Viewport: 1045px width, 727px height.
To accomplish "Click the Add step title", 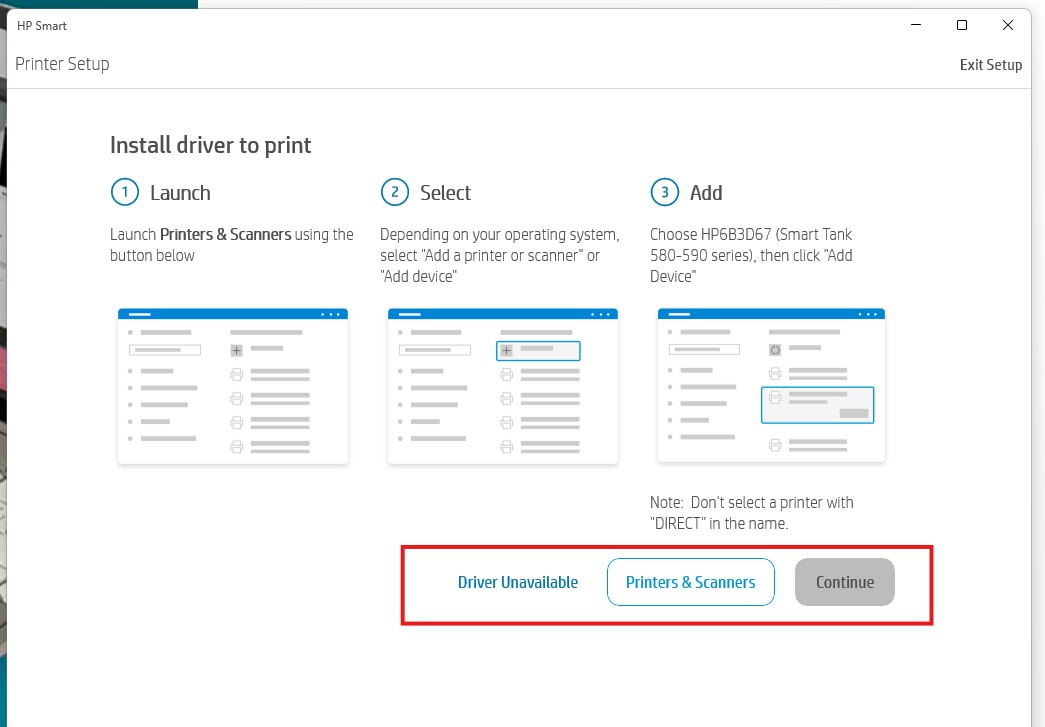I will point(706,193).
